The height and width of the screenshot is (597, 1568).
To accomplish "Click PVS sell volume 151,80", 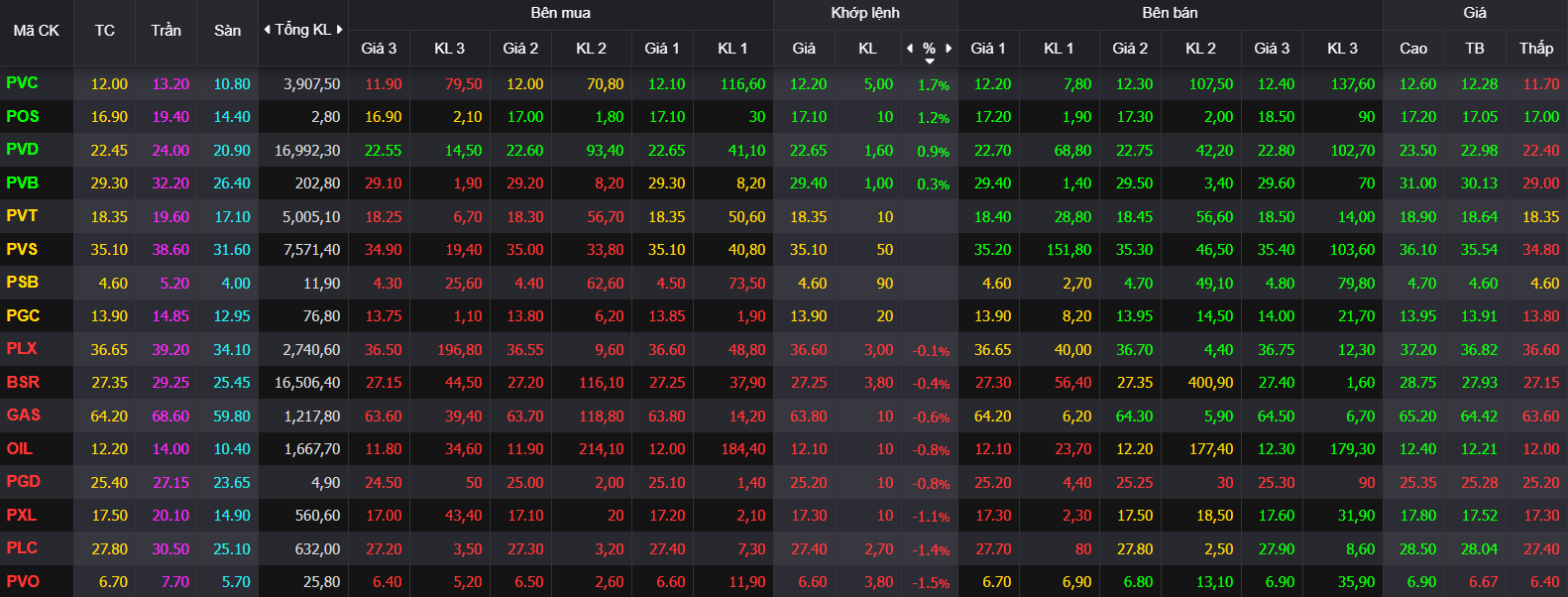I will point(1069,250).
